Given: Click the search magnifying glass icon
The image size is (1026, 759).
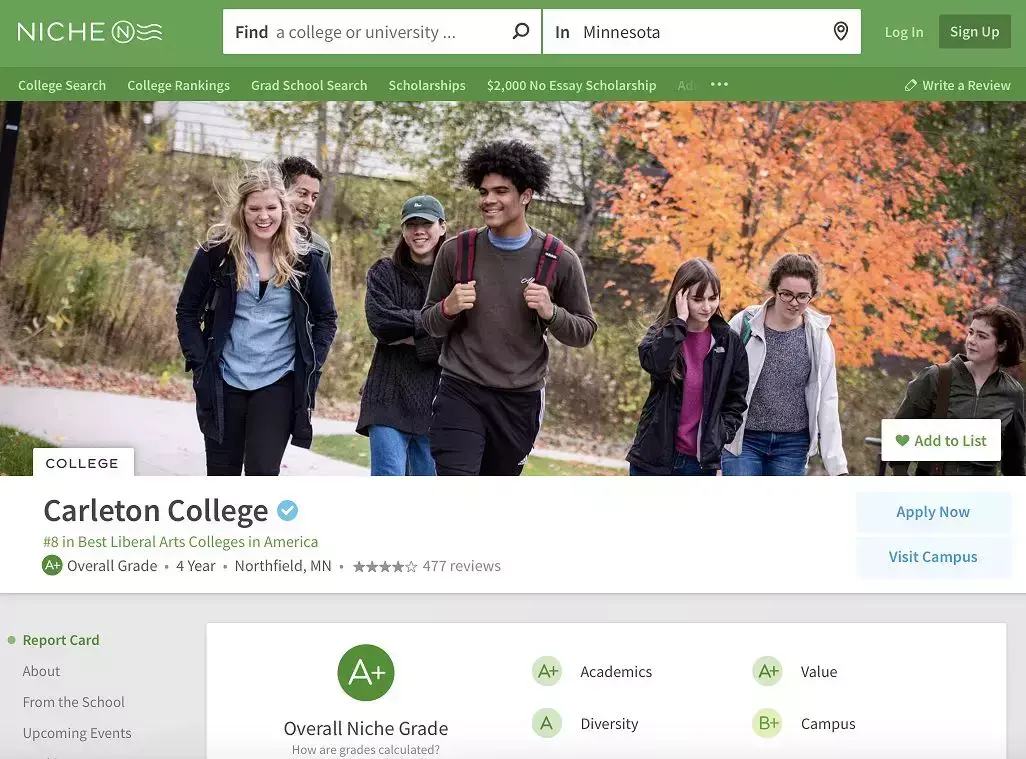Looking at the screenshot, I should click(x=520, y=31).
